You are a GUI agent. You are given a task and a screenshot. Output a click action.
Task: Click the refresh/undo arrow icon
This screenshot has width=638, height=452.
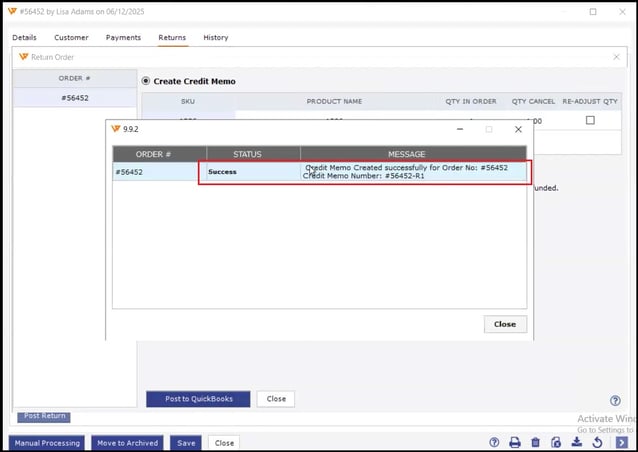597,442
